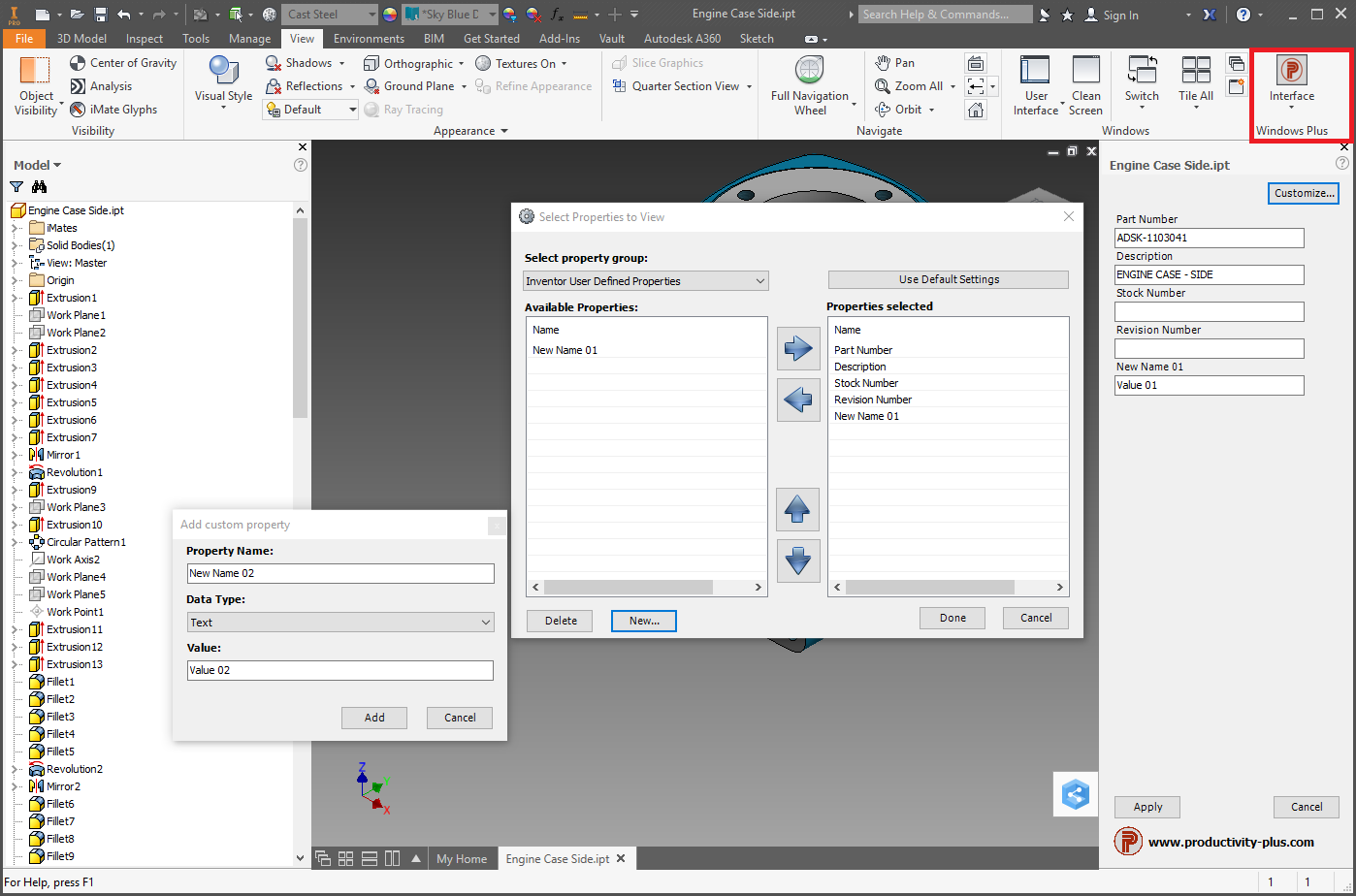
Task: Click the Full Navigation Wheel icon
Action: [x=809, y=71]
